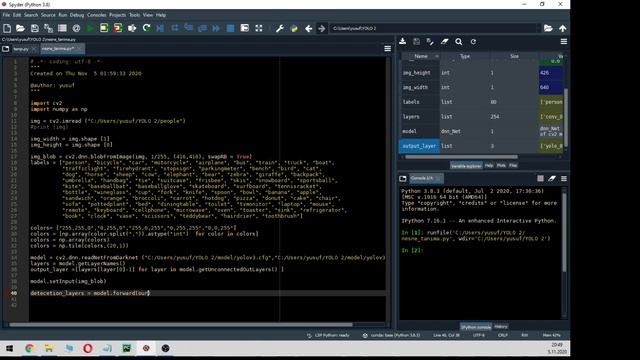Screen dimensions: 640x360
Task: Switch to the History tab
Action: 500,327
